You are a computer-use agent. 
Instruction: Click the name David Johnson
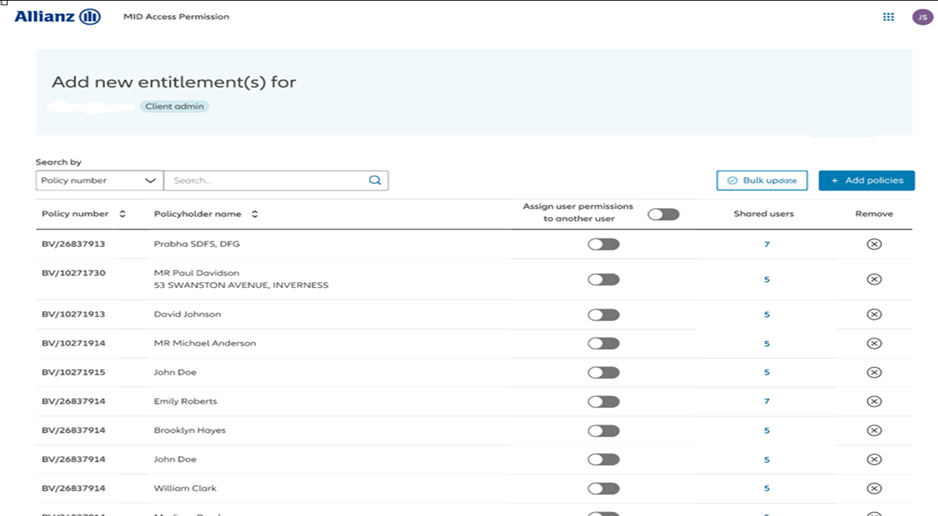(187, 314)
